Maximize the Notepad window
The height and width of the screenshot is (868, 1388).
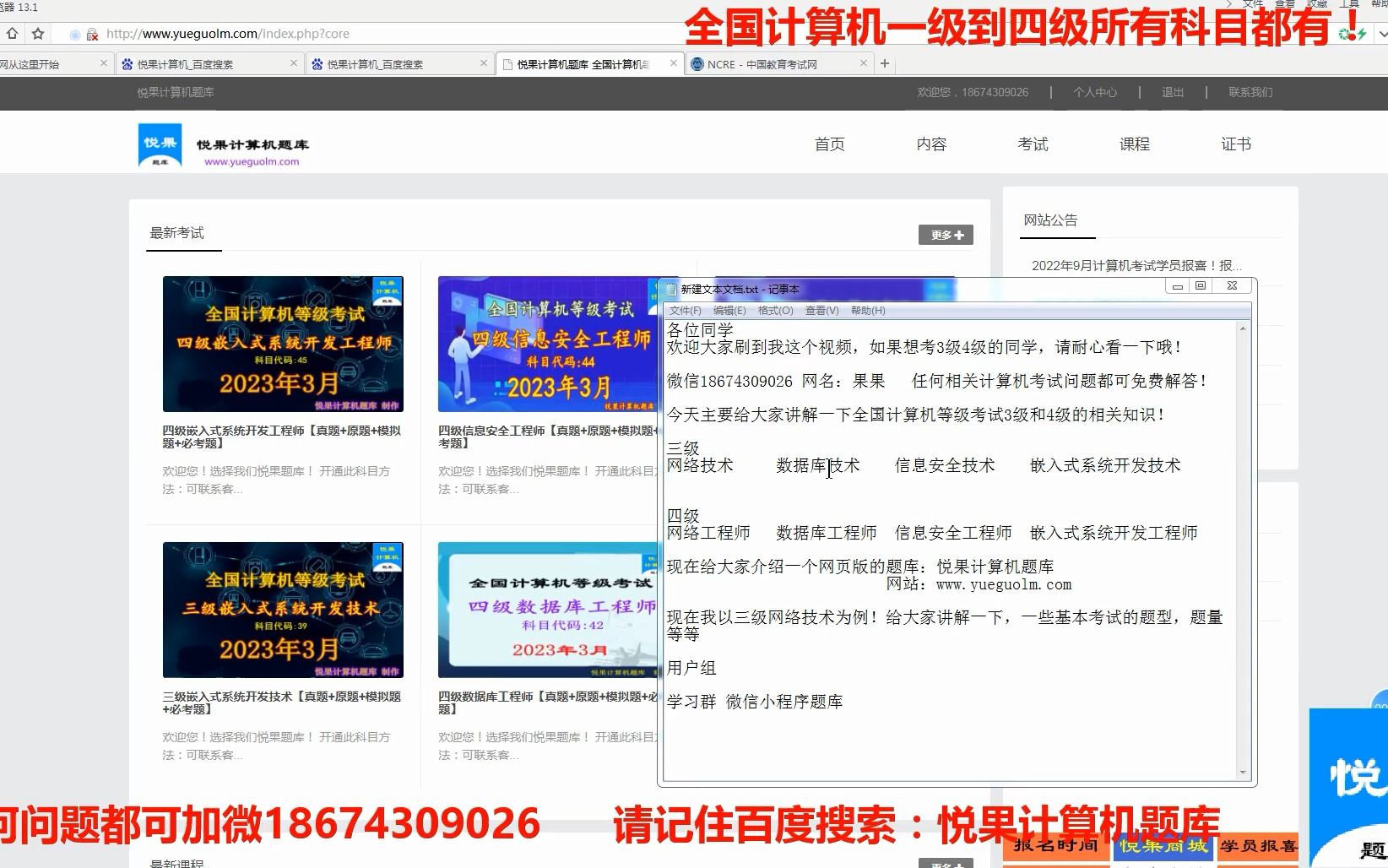[x=1201, y=286]
